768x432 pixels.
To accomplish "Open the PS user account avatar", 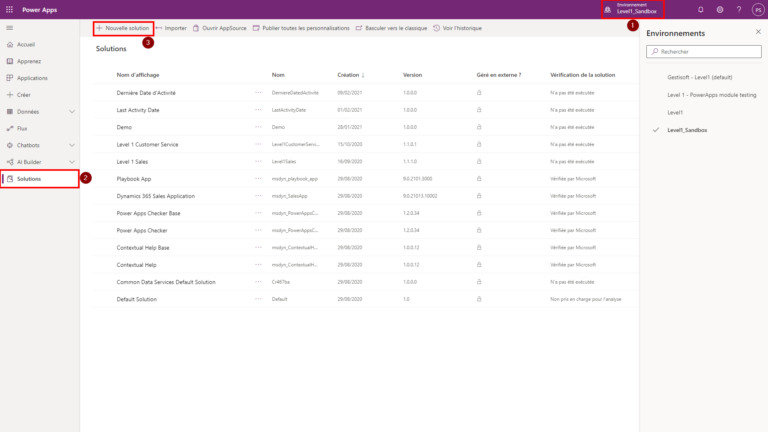I will coord(758,10).
